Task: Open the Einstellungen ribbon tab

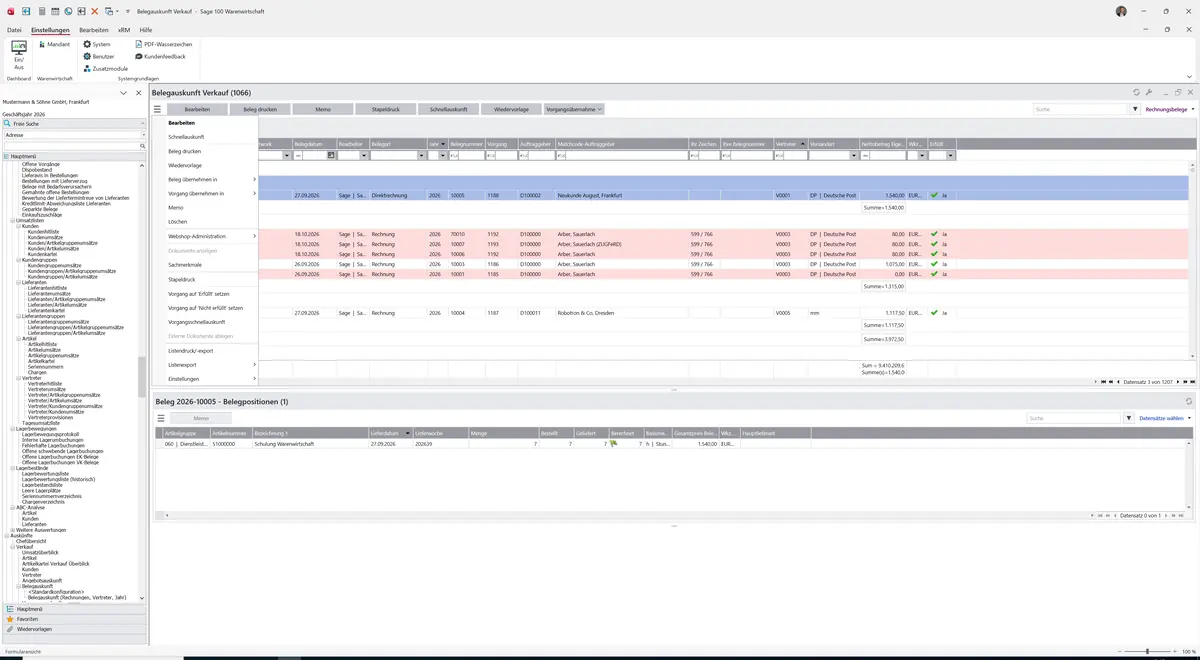Action: pos(50,30)
